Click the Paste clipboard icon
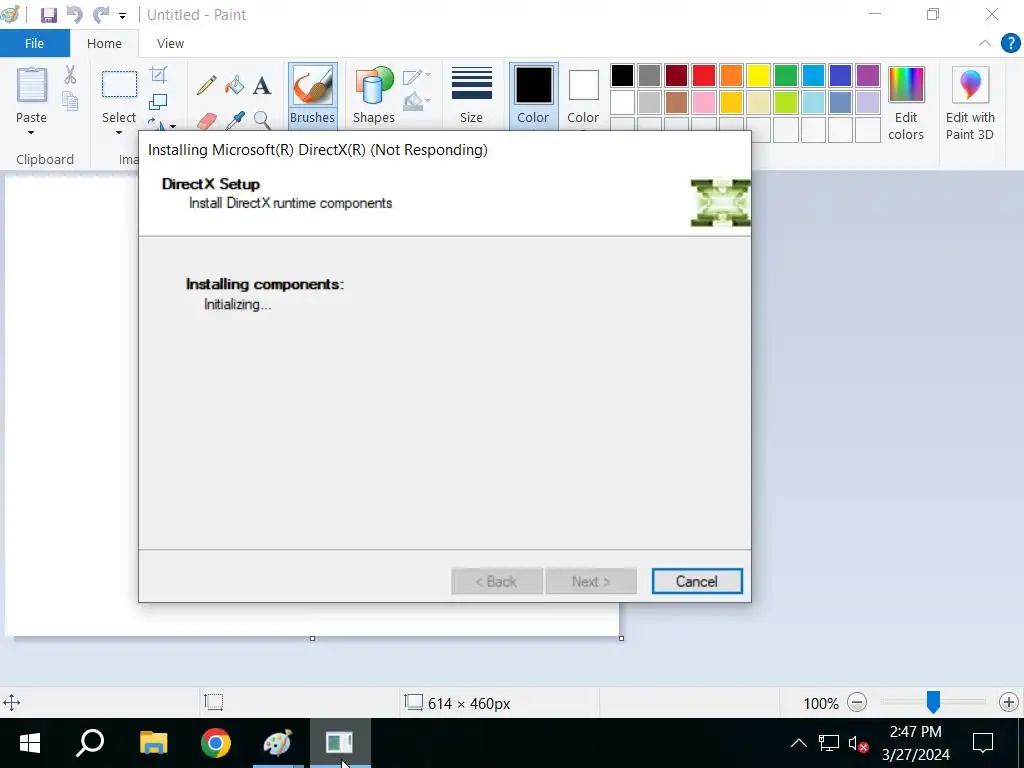 [x=31, y=85]
